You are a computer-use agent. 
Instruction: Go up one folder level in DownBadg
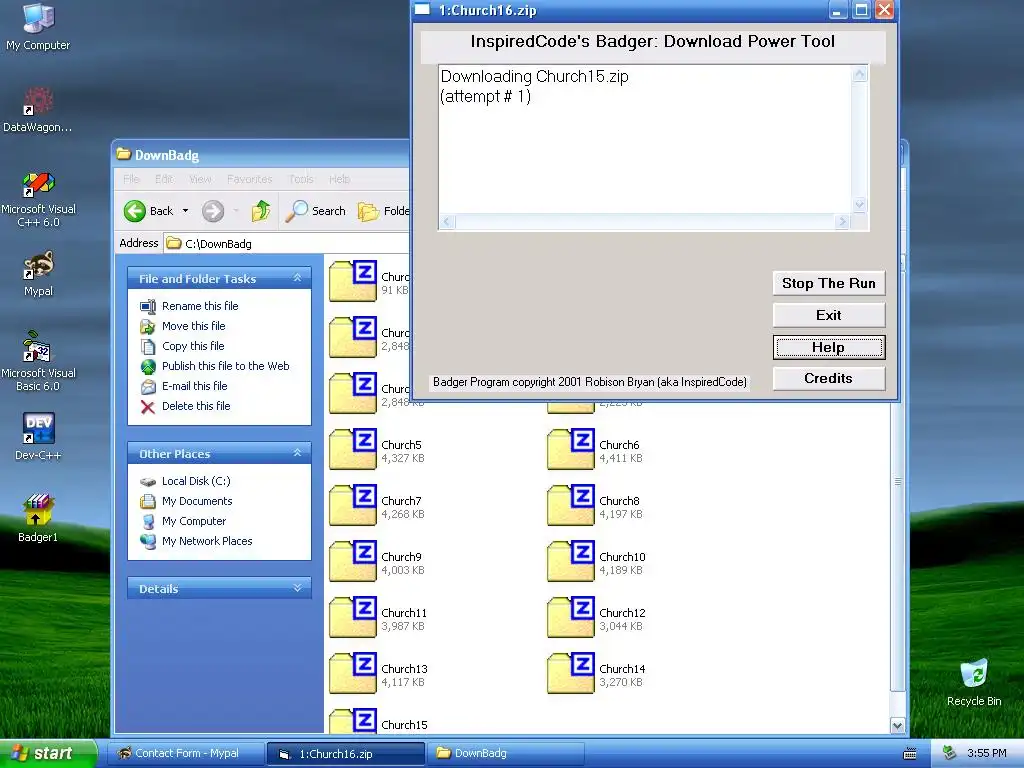(x=261, y=211)
